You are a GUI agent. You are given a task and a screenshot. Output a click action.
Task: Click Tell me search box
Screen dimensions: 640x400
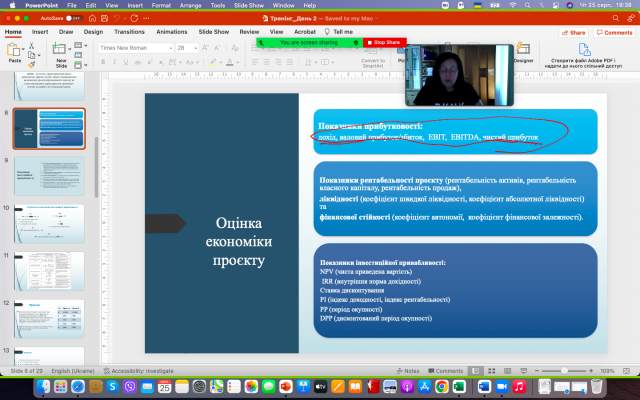[339, 32]
